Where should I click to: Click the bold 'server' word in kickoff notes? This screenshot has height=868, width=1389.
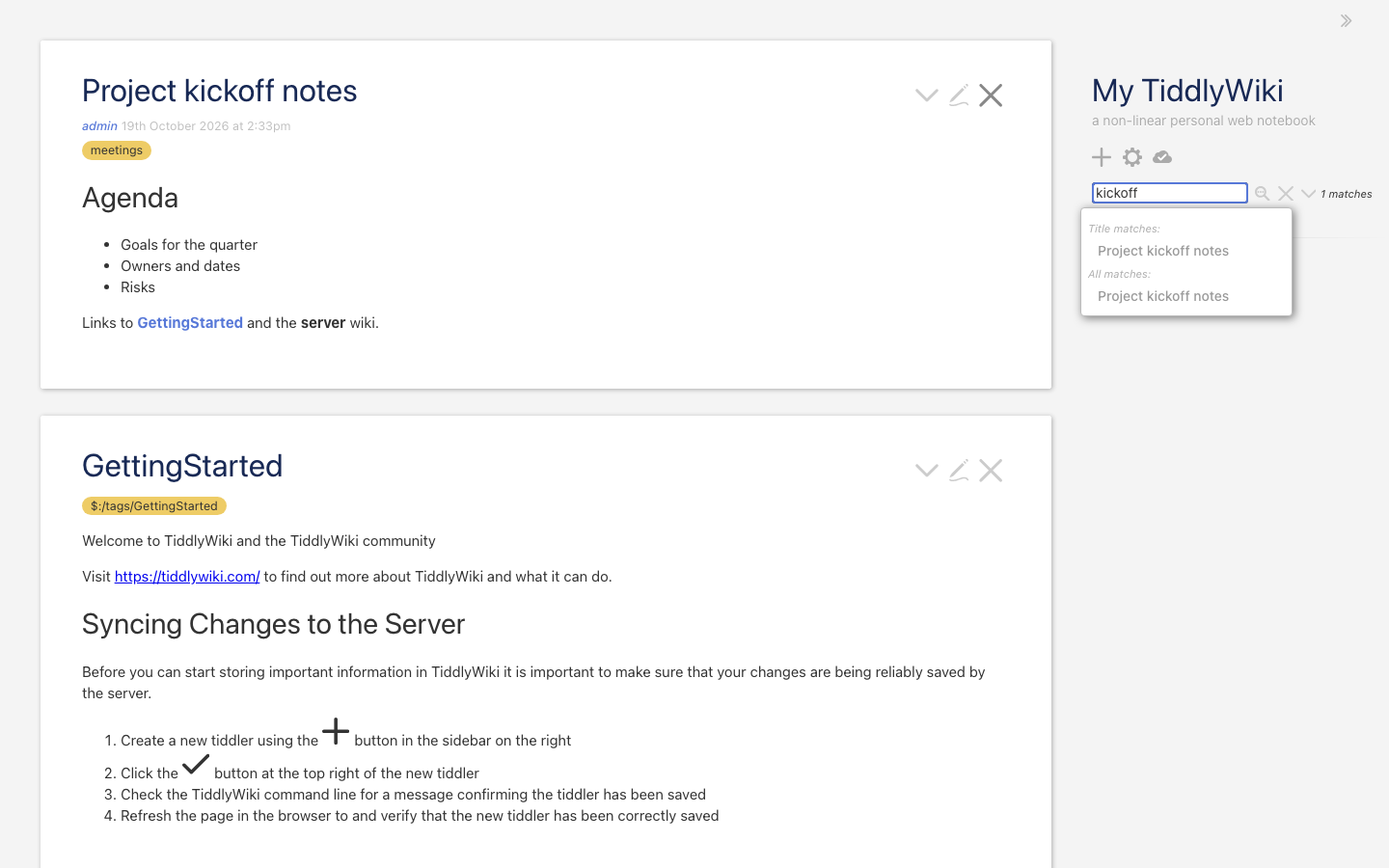click(x=323, y=323)
